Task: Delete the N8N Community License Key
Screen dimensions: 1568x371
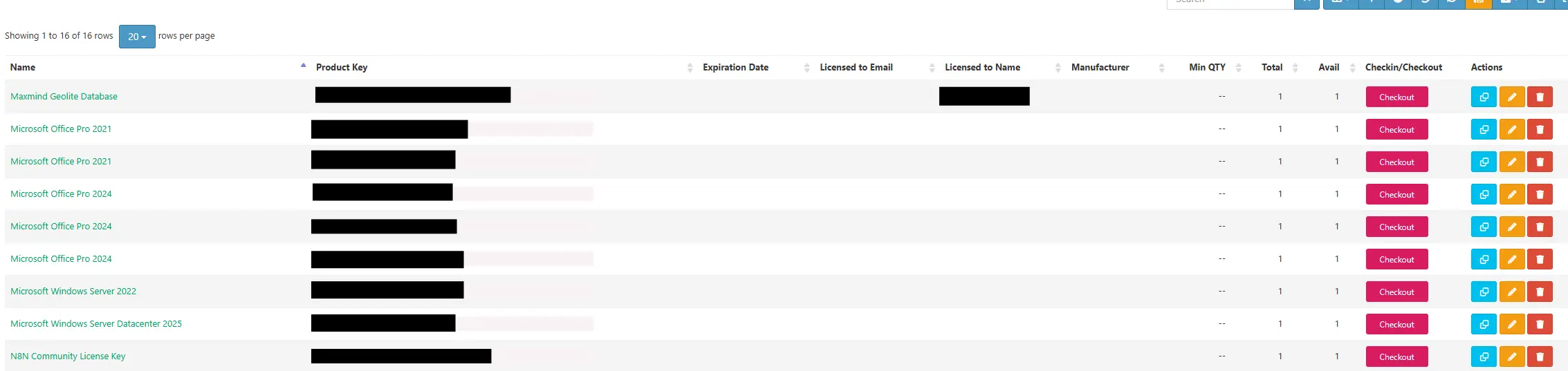Action: coord(1540,356)
